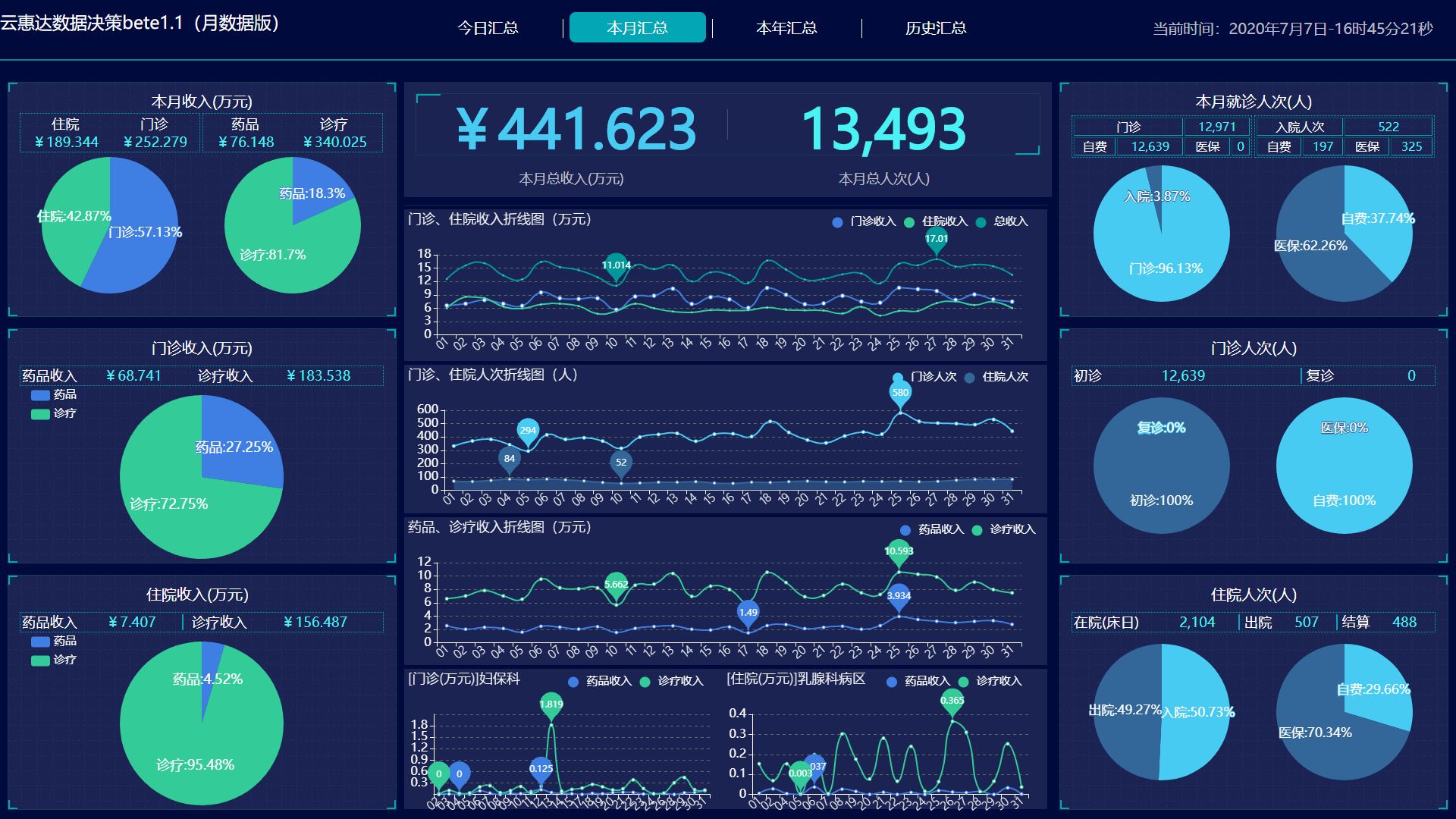The image size is (1456, 819).
Task: Toggle 药品收入 legend in 药品、诊疗收入折线图
Action: (932, 529)
